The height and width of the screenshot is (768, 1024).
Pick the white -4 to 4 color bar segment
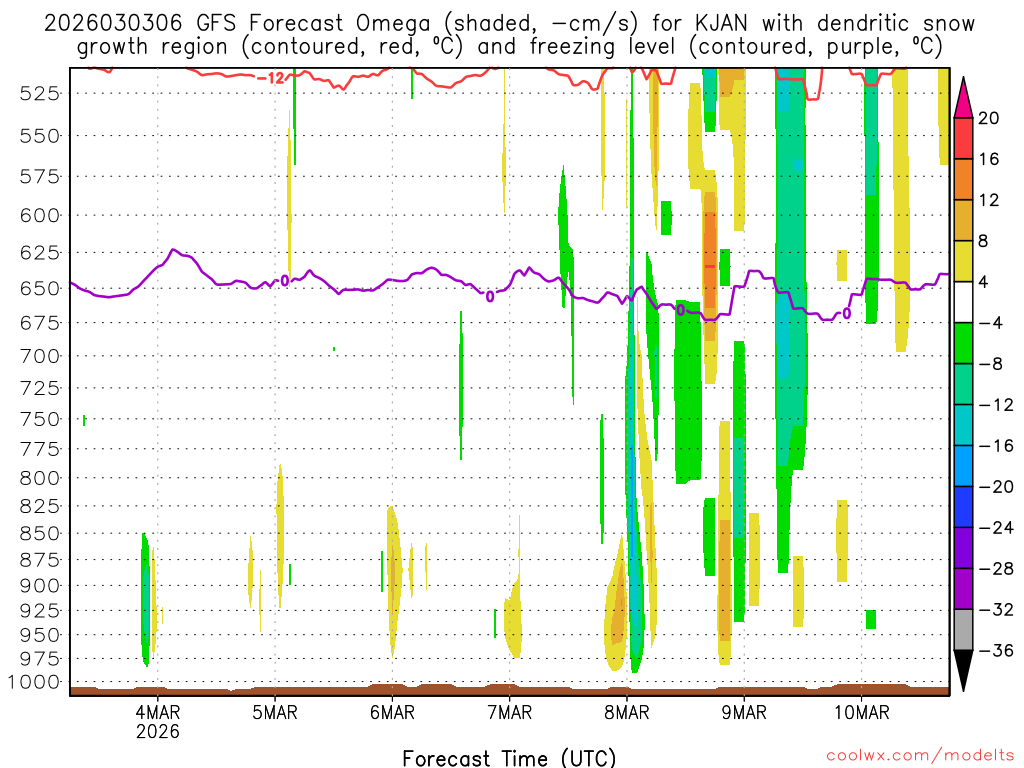963,302
